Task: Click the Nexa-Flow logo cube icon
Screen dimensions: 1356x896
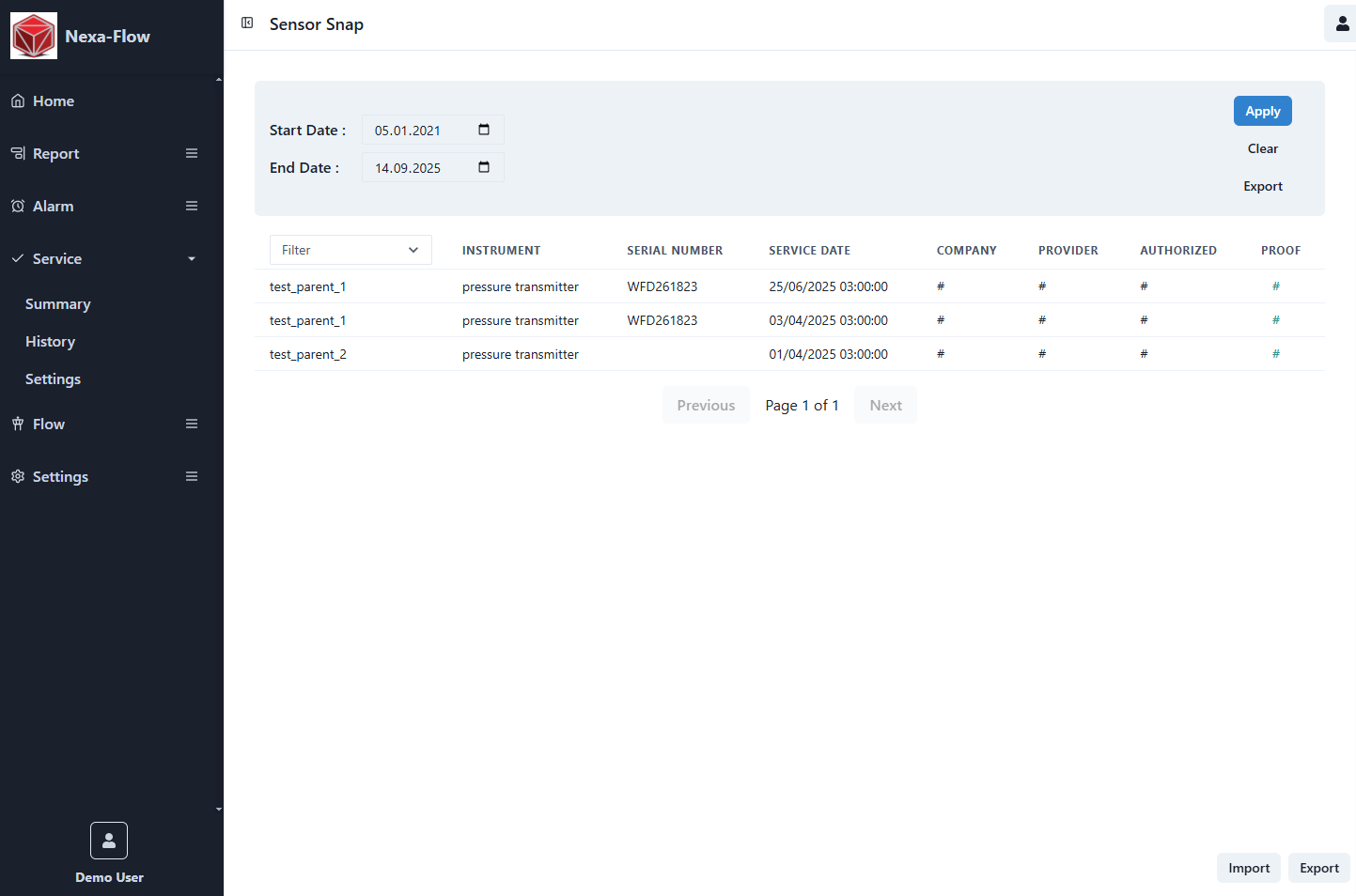Action: 34,35
